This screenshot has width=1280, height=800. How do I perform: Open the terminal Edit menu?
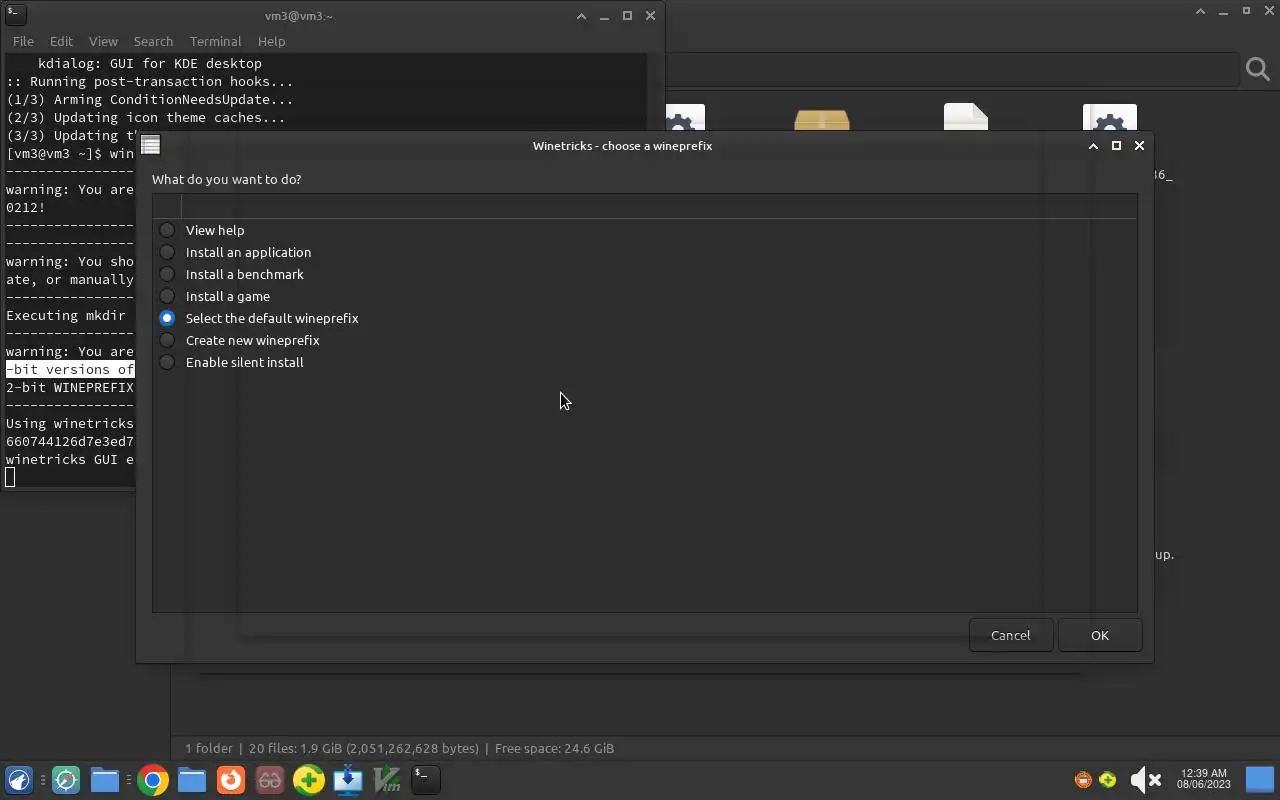61,41
